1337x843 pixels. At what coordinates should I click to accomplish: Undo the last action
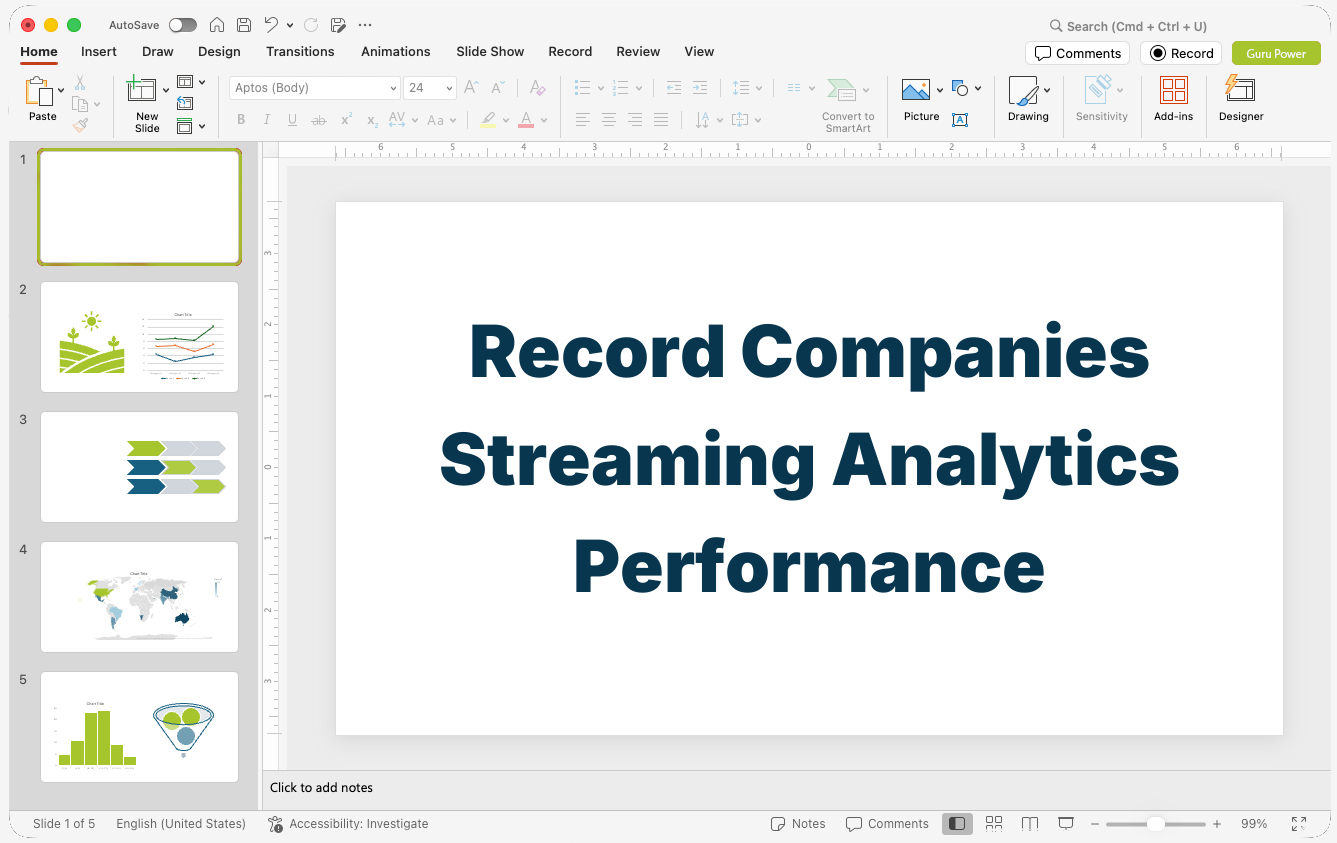tap(272, 25)
